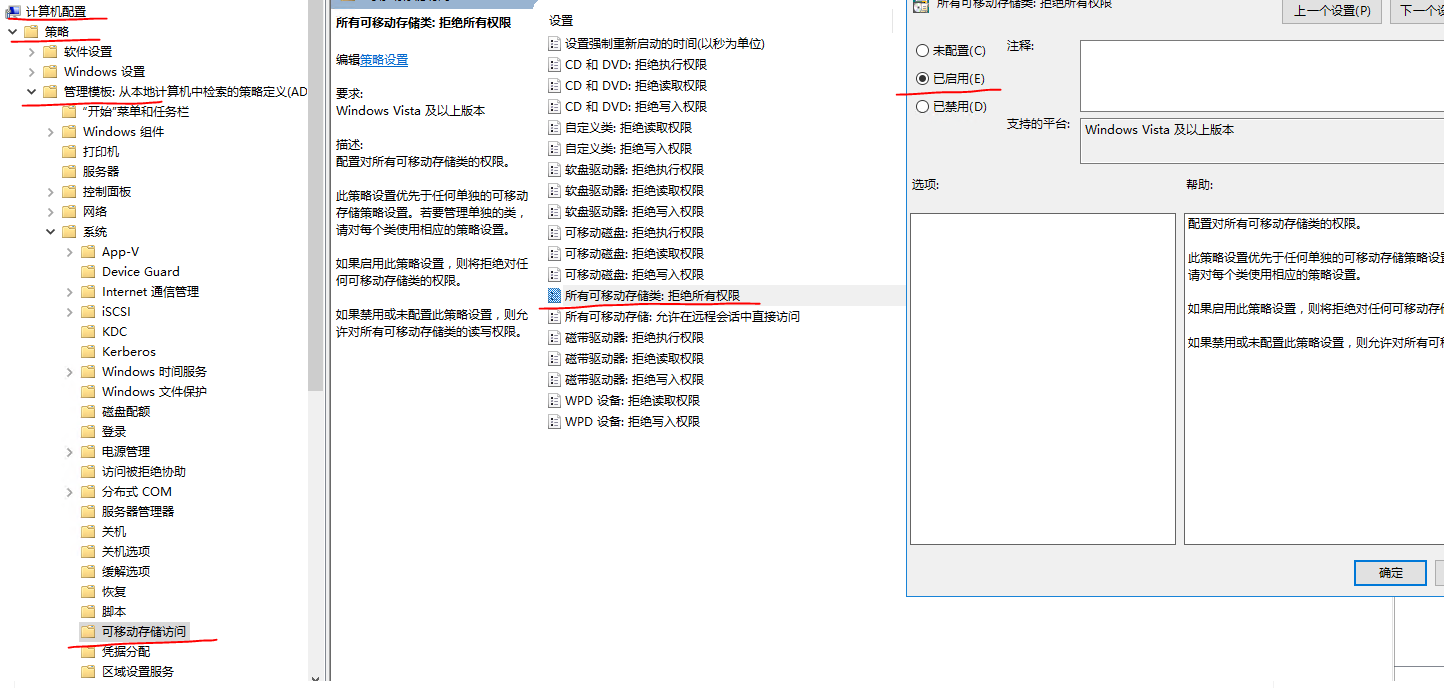Viewport: 1444px width, 688px height.
Task: Click the 可移动存储访问 folder icon
Action: (88, 631)
